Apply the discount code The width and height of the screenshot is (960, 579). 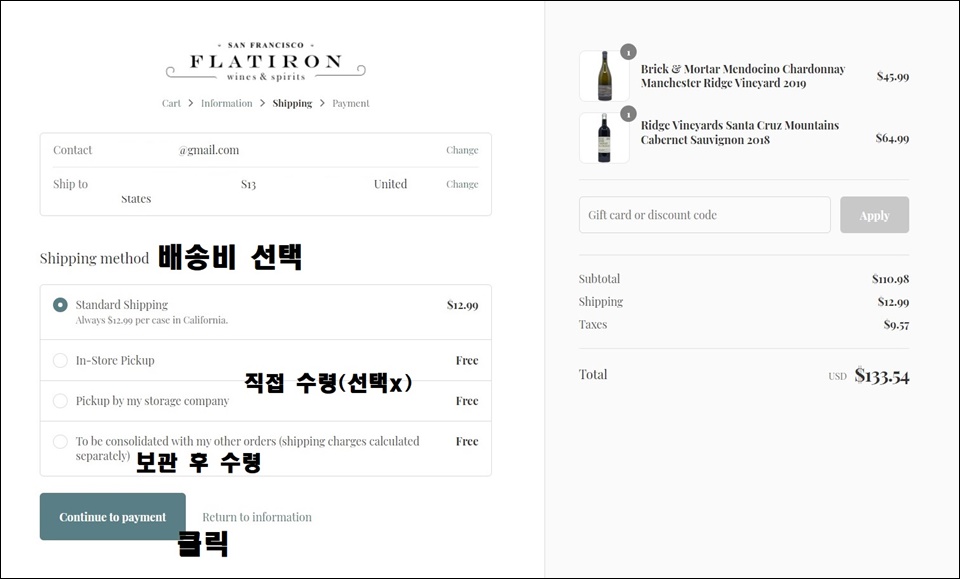(874, 215)
